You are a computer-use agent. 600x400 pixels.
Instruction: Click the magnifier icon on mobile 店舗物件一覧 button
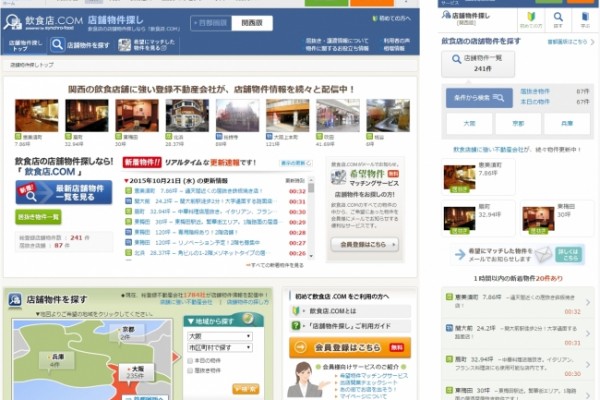pos(456,59)
